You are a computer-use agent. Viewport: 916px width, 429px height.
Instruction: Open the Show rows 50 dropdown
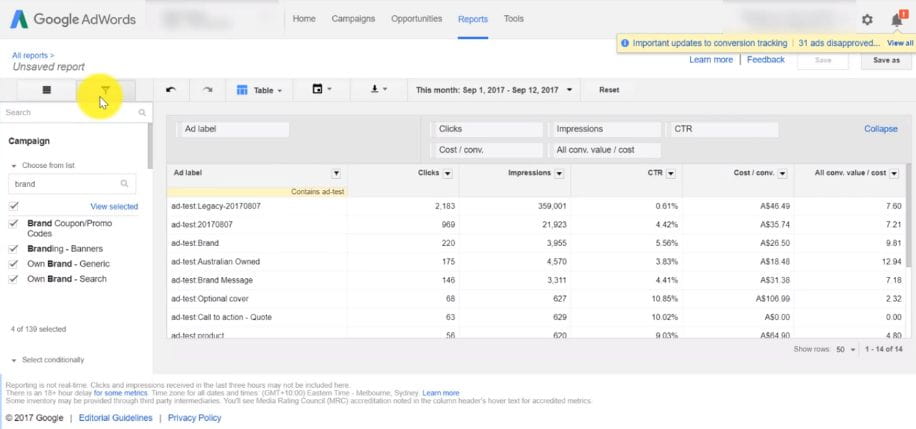coord(845,349)
